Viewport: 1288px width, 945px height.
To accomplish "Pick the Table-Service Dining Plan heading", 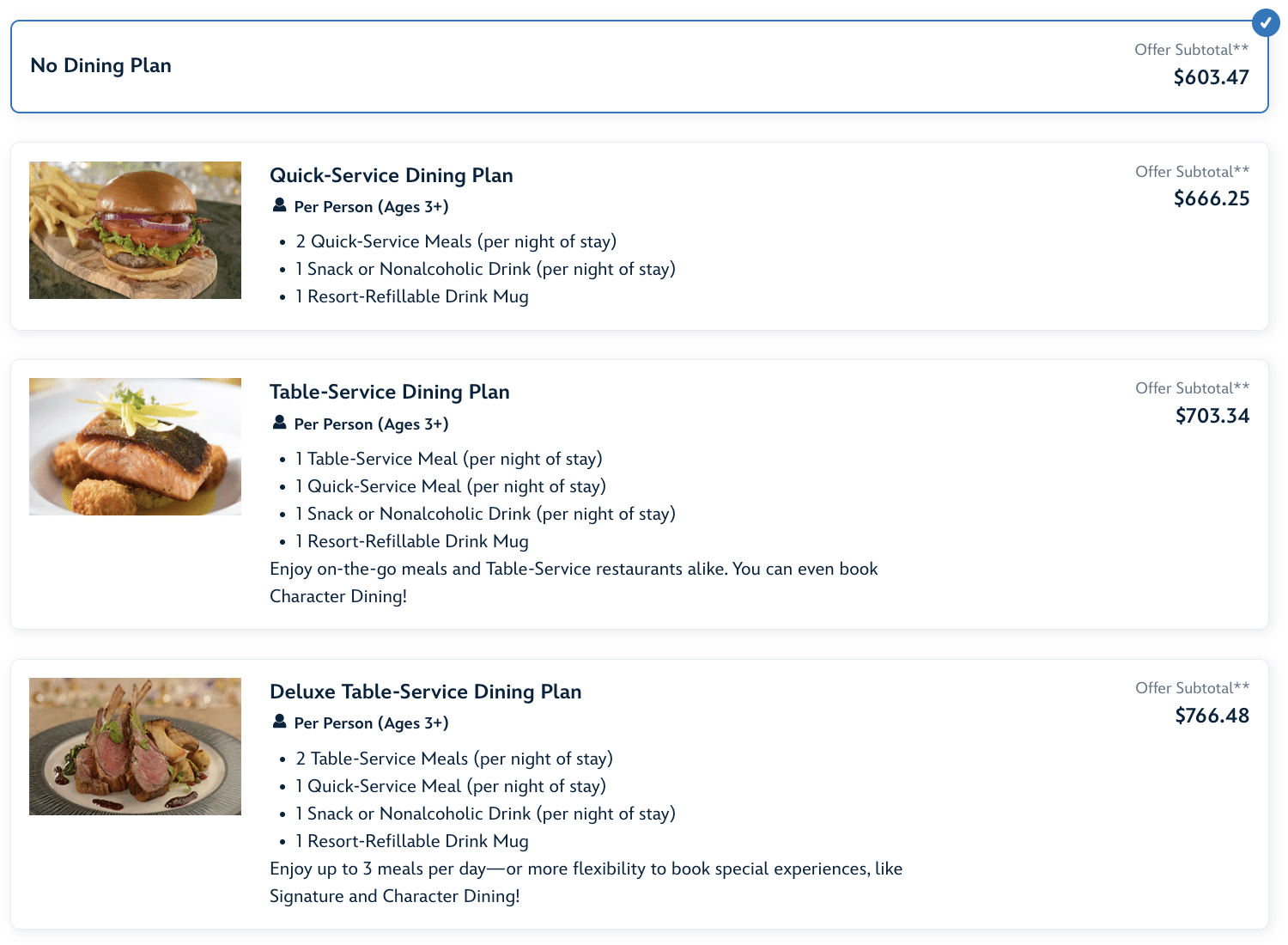I will coord(389,392).
